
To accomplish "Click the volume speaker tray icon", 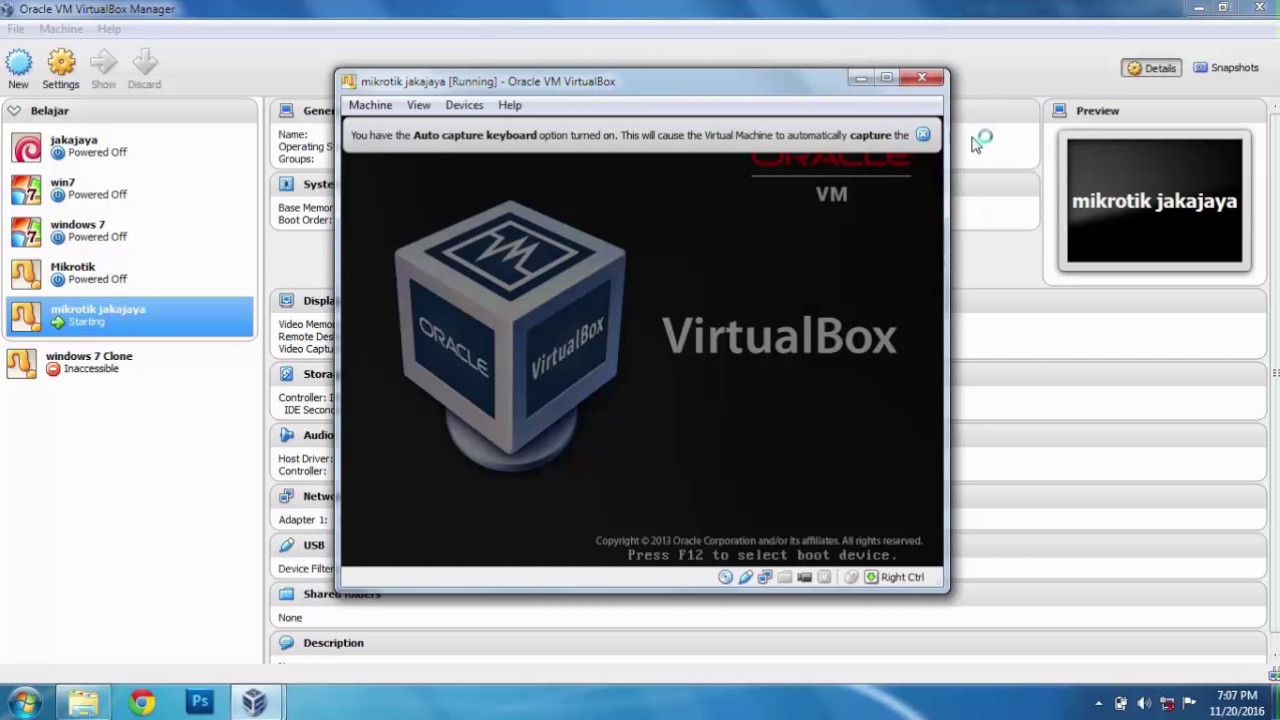I will click(x=1143, y=703).
